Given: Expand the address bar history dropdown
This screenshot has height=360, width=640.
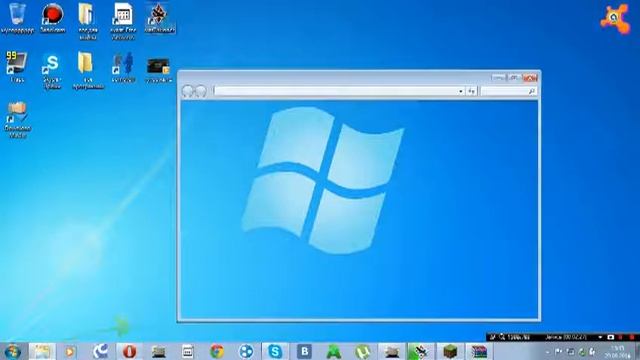Looking at the screenshot, I should tap(461, 91).
